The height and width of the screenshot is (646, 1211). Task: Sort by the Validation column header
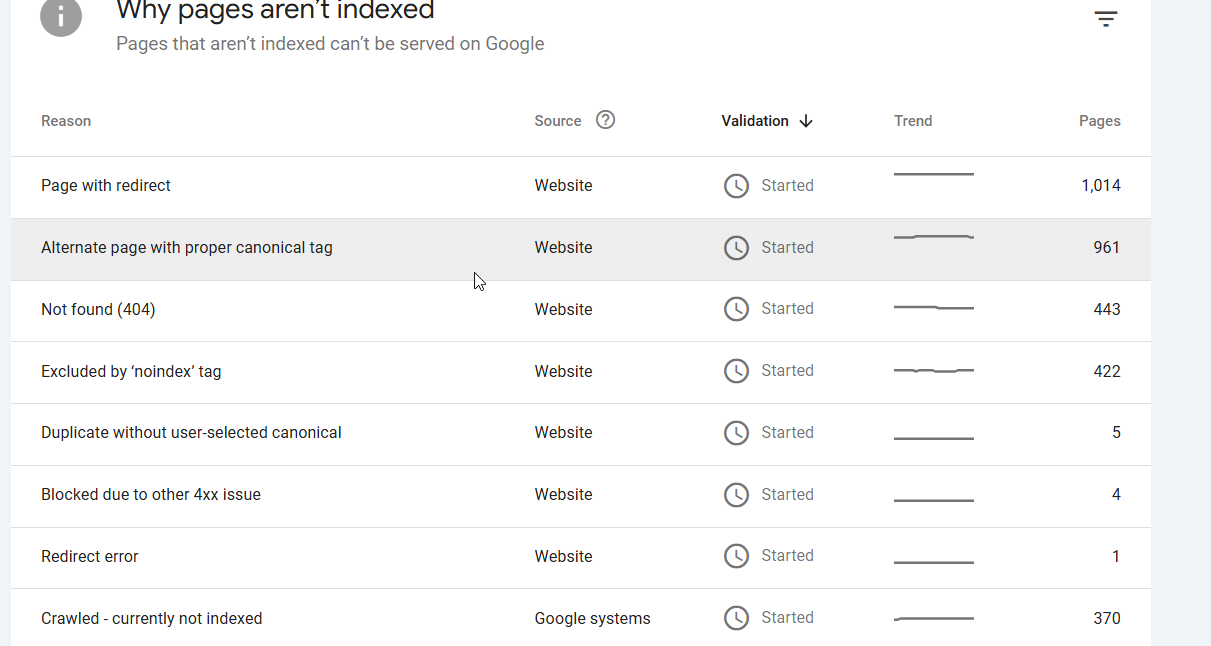click(x=755, y=121)
